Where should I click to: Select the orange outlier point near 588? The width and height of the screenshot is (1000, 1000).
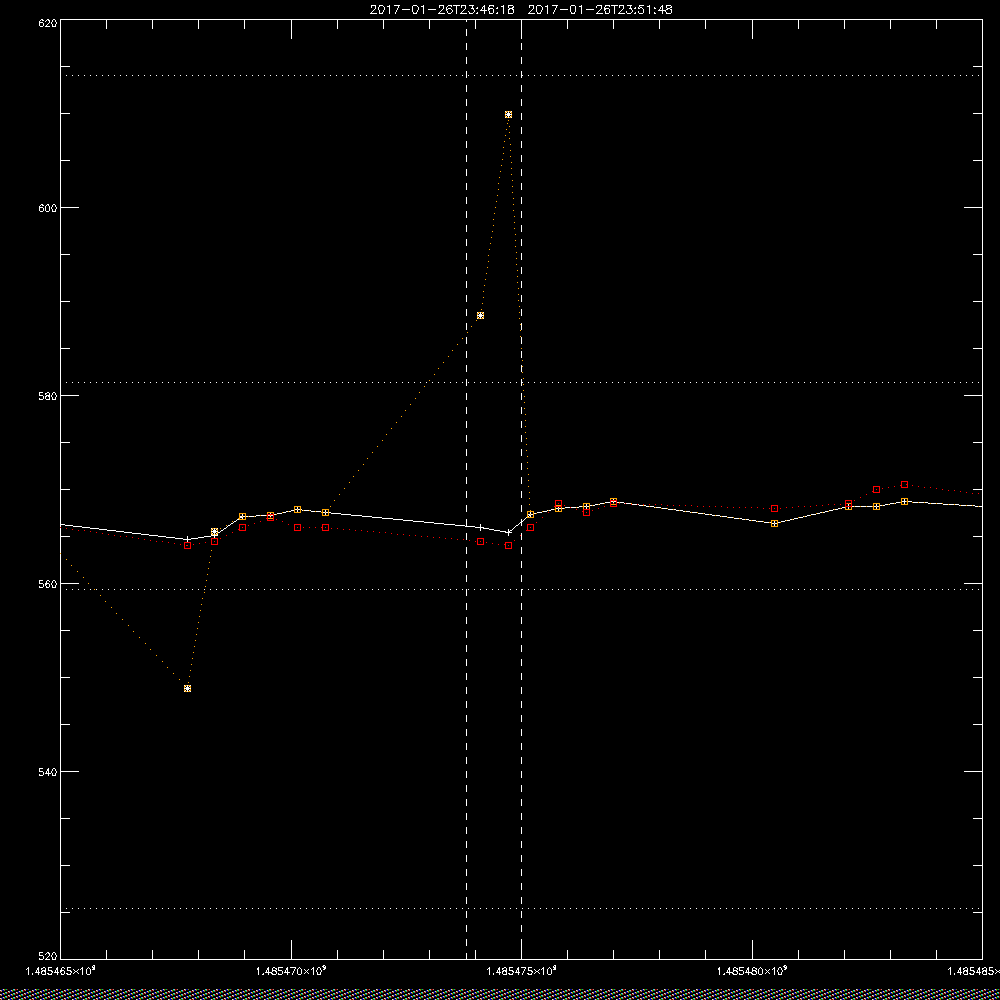point(480,316)
